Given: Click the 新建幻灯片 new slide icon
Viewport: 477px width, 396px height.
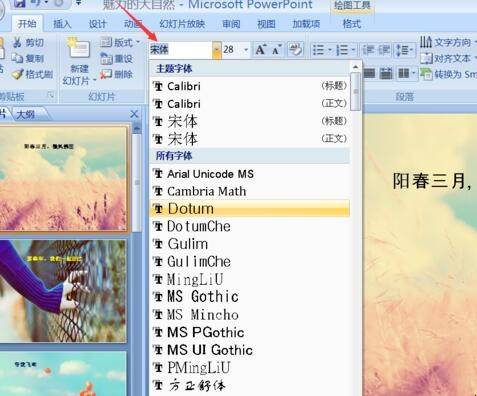Looking at the screenshot, I should pyautogui.click(x=79, y=48).
